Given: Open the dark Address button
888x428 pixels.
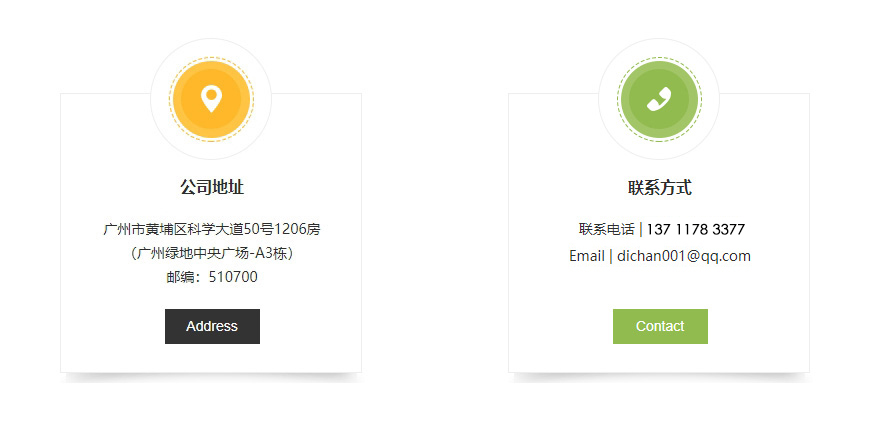Looking at the screenshot, I should point(212,326).
